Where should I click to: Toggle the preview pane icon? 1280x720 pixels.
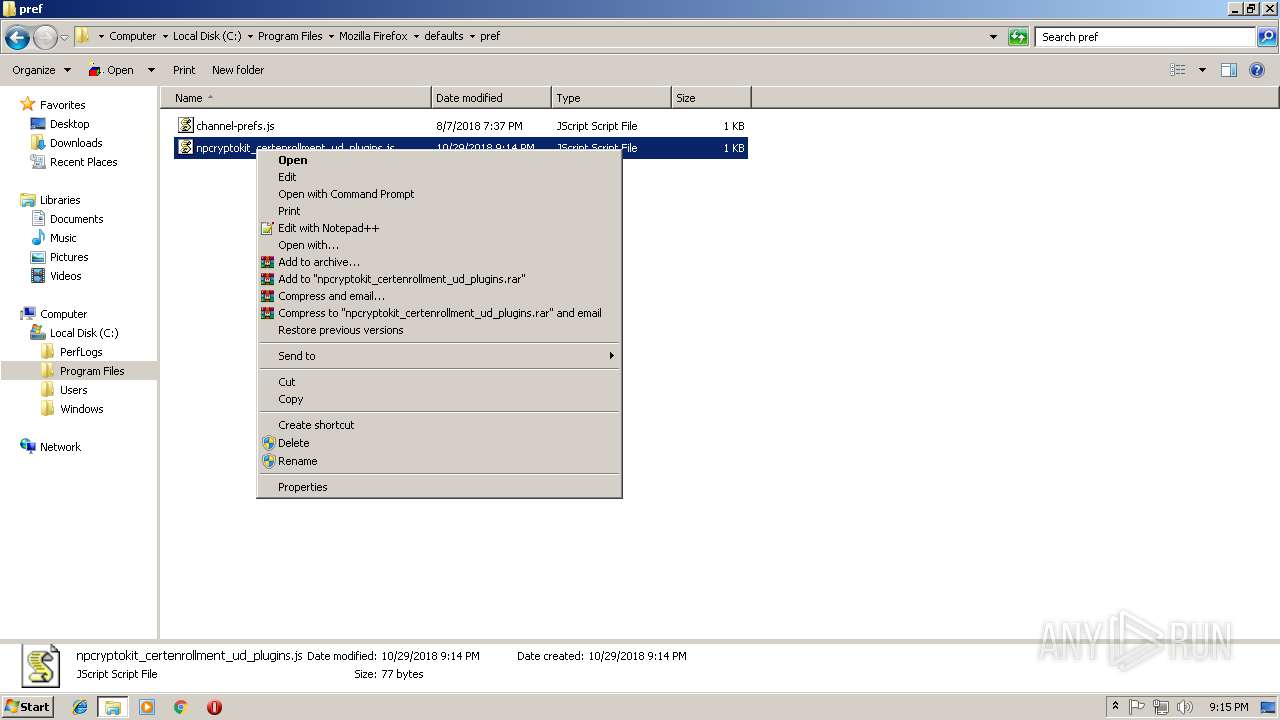click(x=1229, y=70)
